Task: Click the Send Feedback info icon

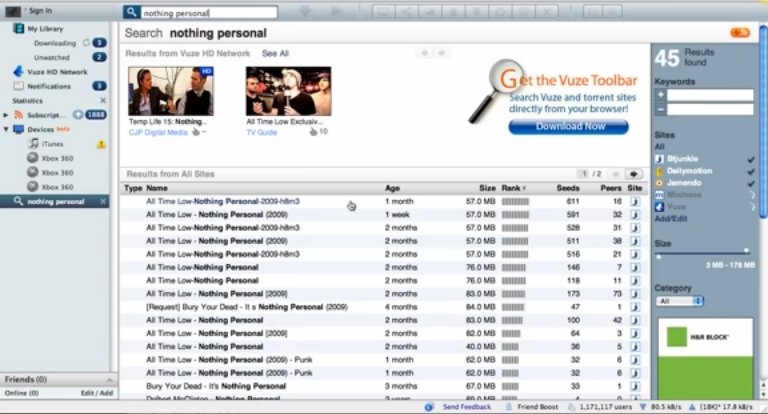Action: 429,407
